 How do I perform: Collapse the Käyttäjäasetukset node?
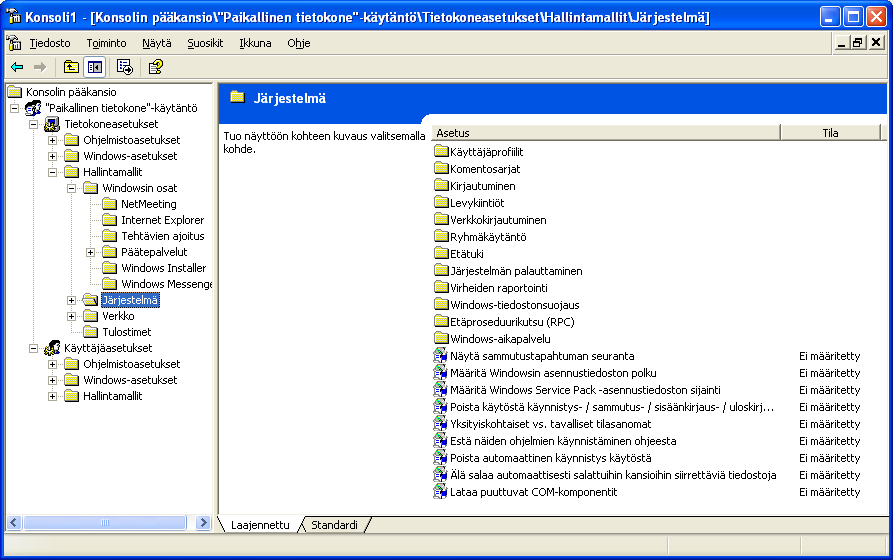point(34,348)
